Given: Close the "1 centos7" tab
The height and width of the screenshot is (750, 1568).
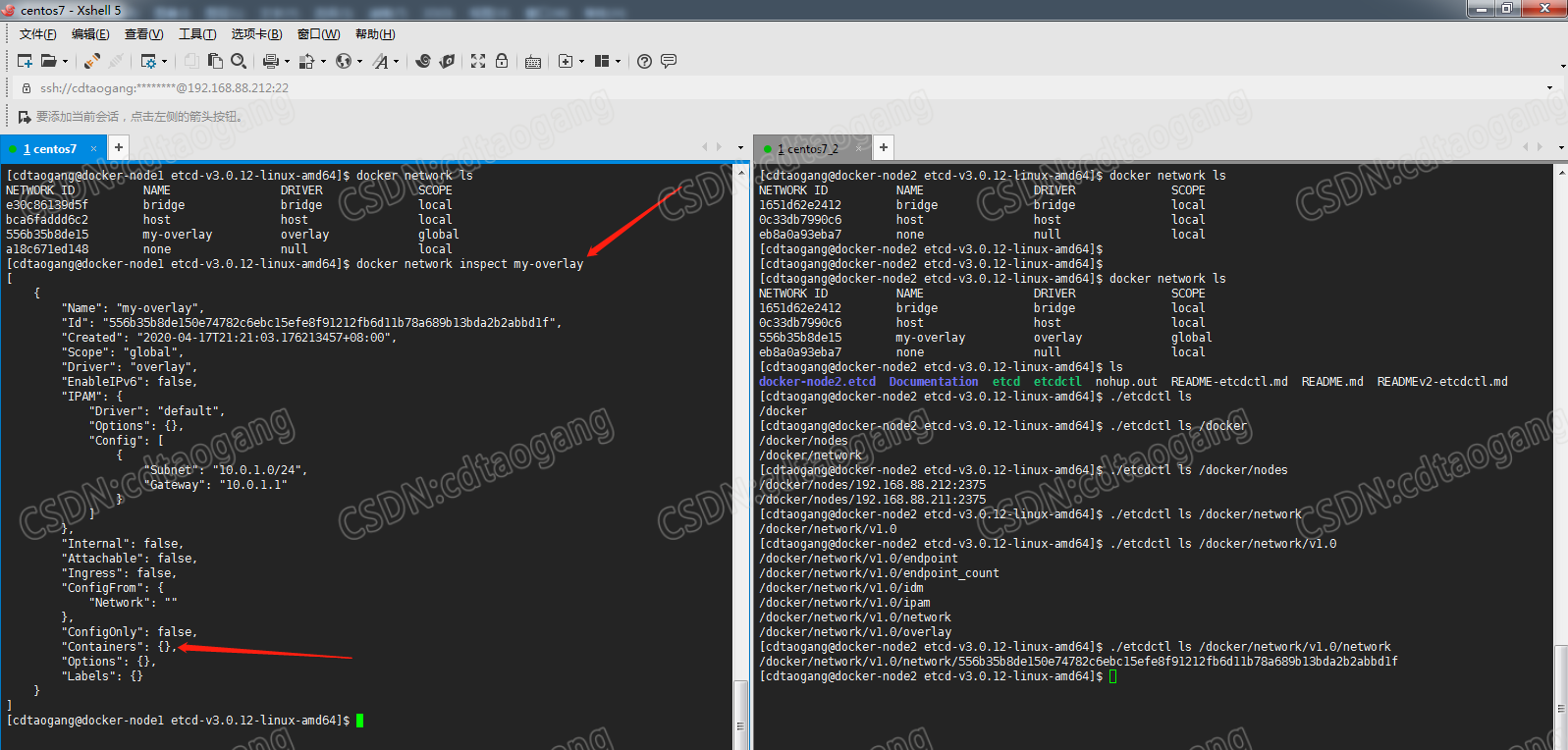Looking at the screenshot, I should (x=94, y=149).
